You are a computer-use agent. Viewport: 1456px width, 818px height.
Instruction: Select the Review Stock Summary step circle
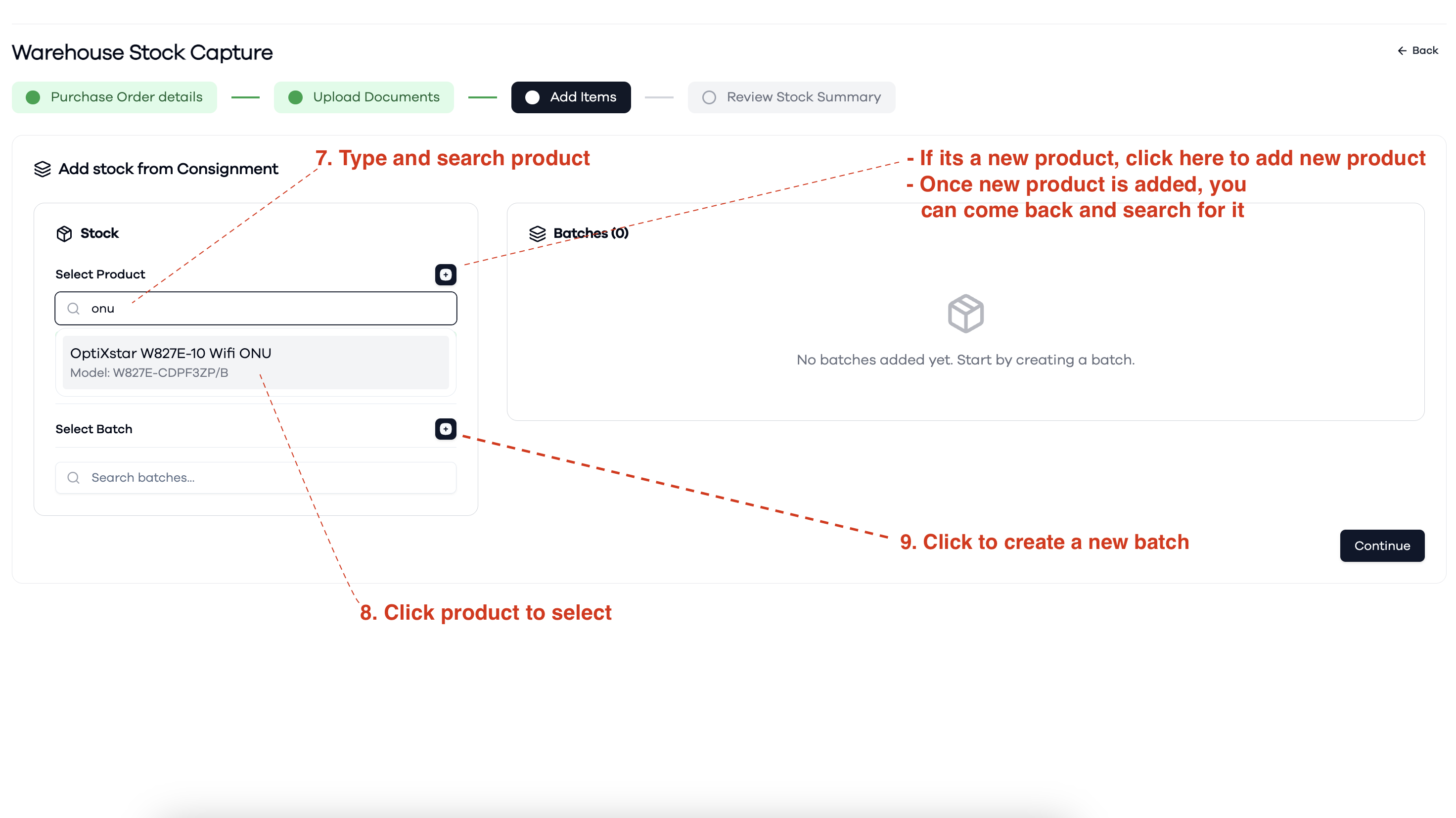coord(709,97)
